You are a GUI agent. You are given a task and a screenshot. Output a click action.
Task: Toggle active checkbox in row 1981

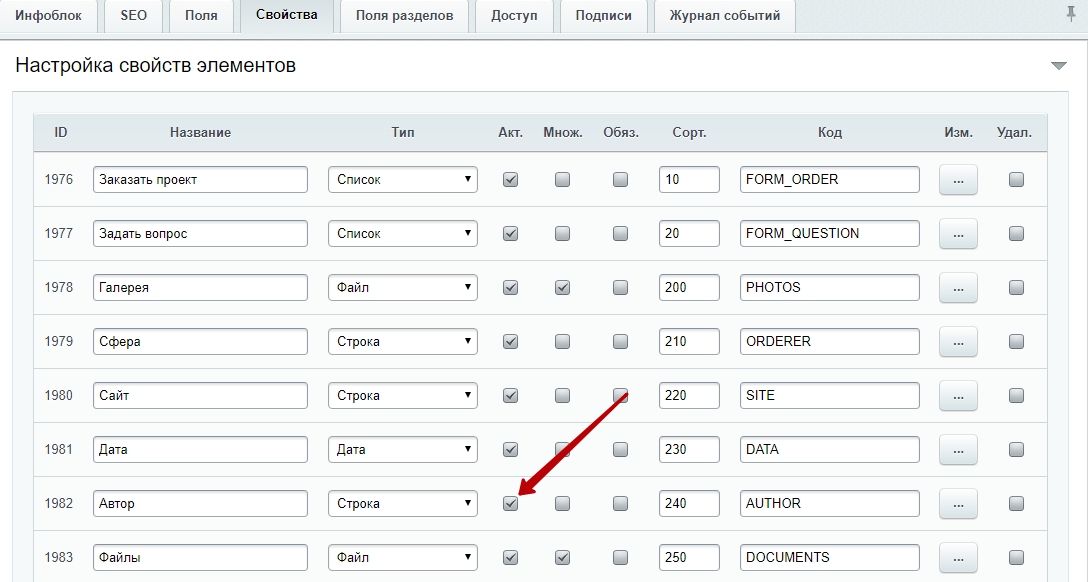coord(511,450)
